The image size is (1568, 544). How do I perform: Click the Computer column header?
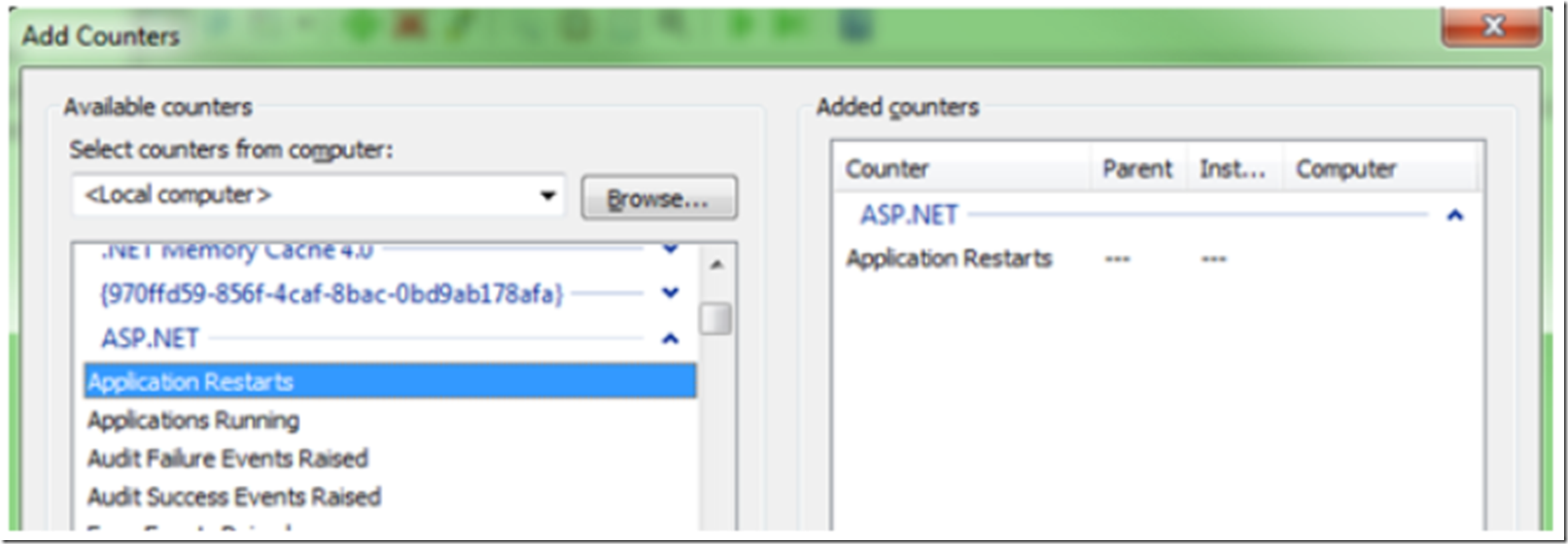(x=1379, y=168)
